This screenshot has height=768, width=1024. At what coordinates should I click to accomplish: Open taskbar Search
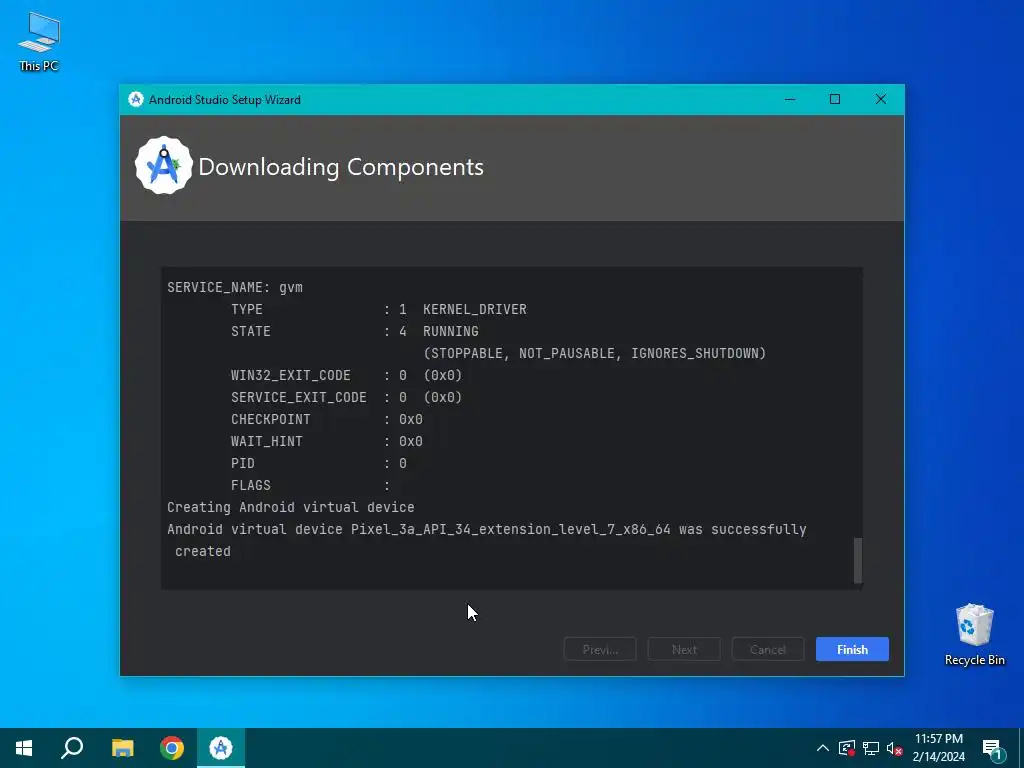coord(72,748)
